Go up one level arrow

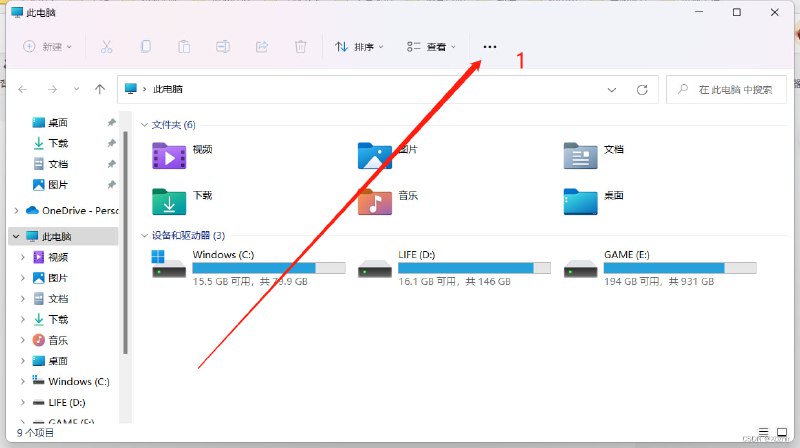(99, 89)
